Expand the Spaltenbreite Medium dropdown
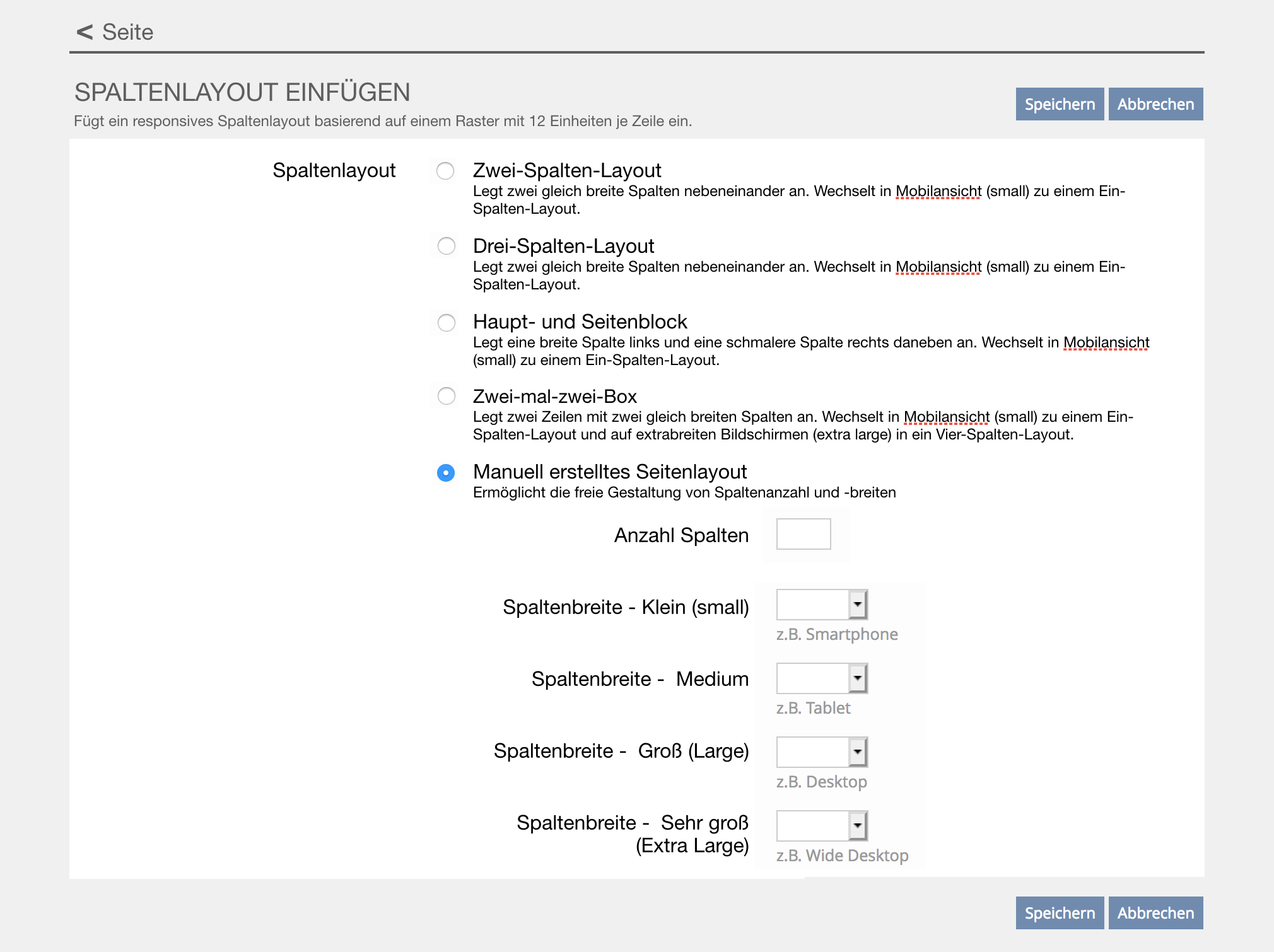Viewport: 1274px width, 952px height. pos(822,679)
